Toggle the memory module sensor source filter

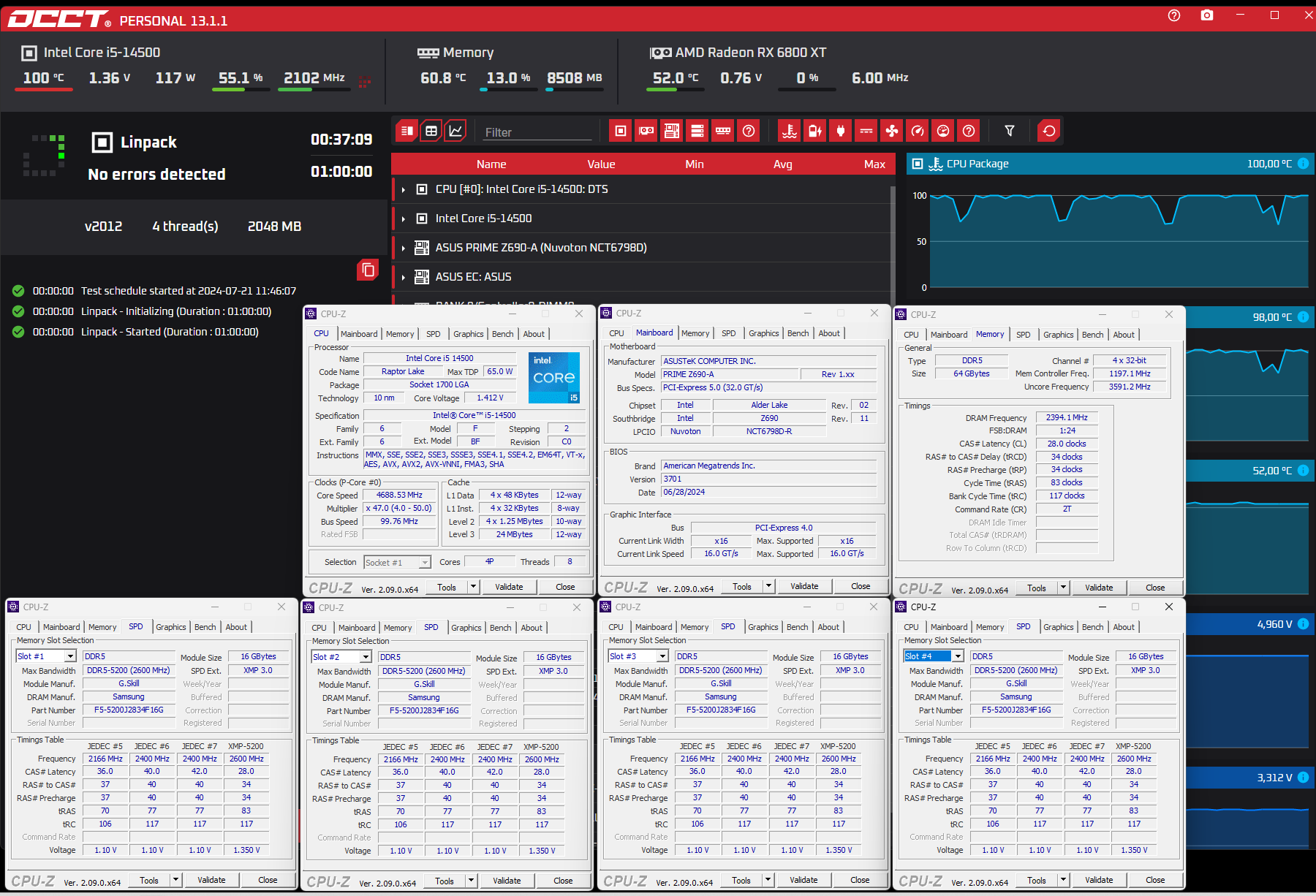tap(723, 131)
